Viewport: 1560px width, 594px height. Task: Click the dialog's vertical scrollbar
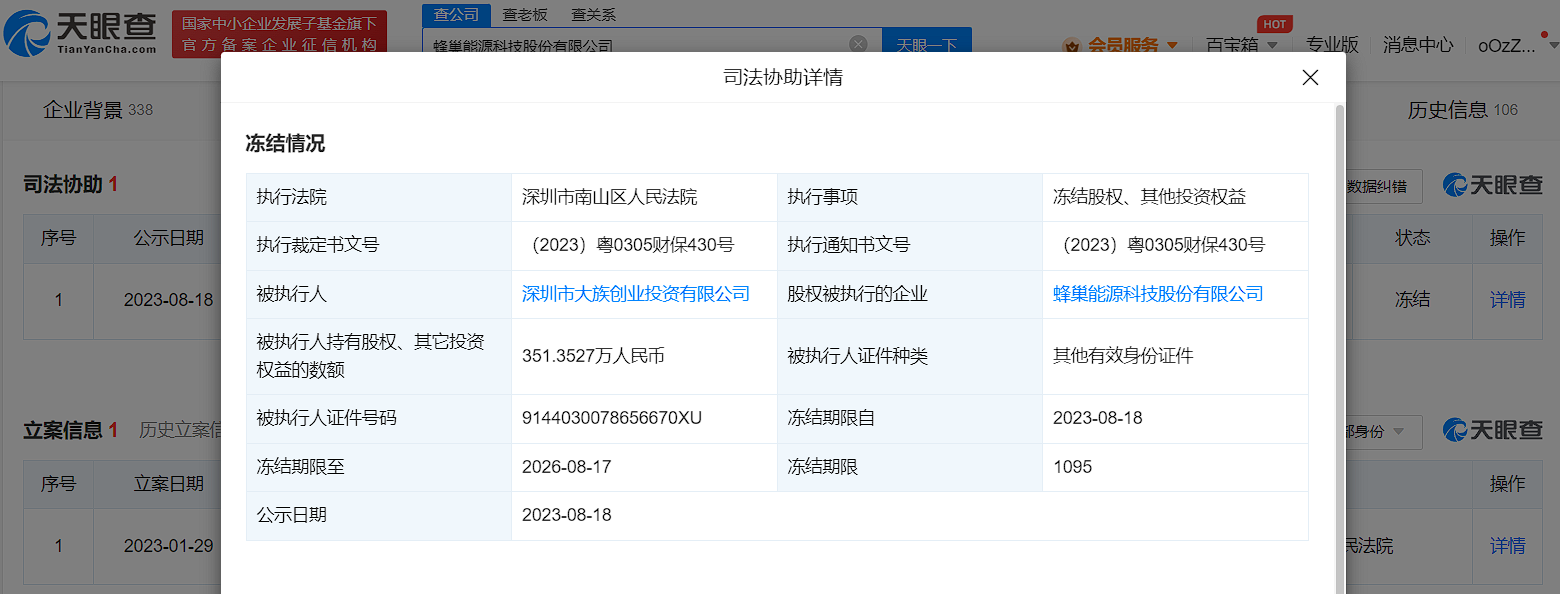[1339, 300]
